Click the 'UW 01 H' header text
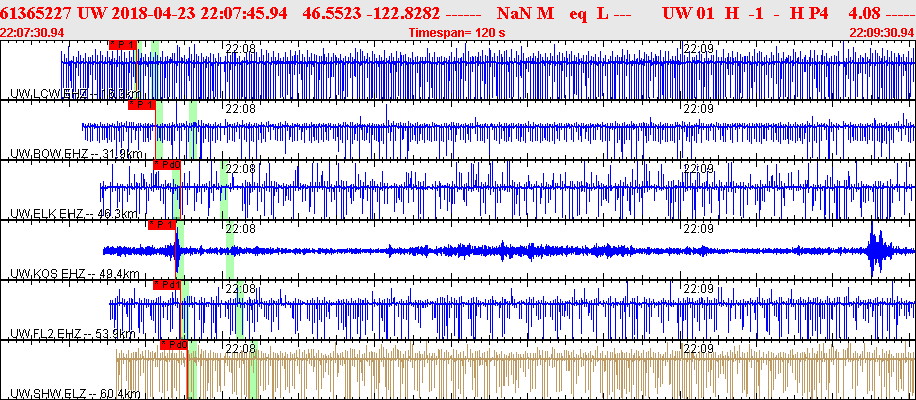916x400 pixels. tap(700, 13)
